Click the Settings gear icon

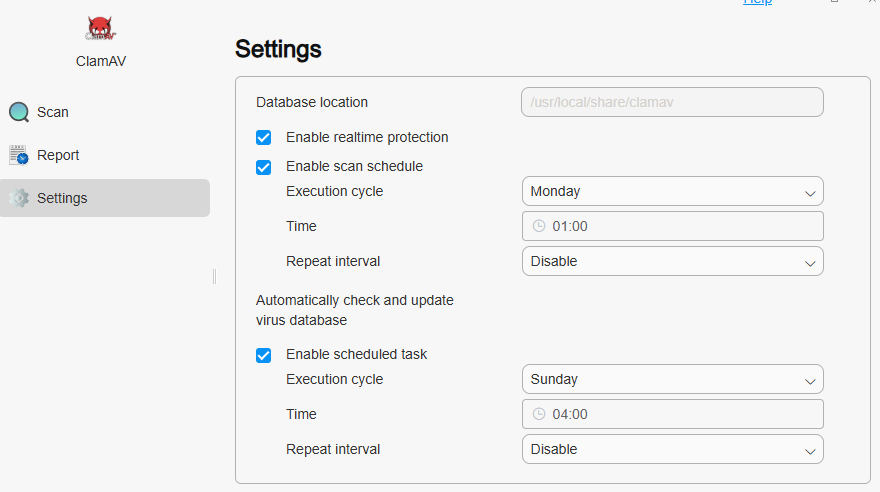[x=19, y=198]
